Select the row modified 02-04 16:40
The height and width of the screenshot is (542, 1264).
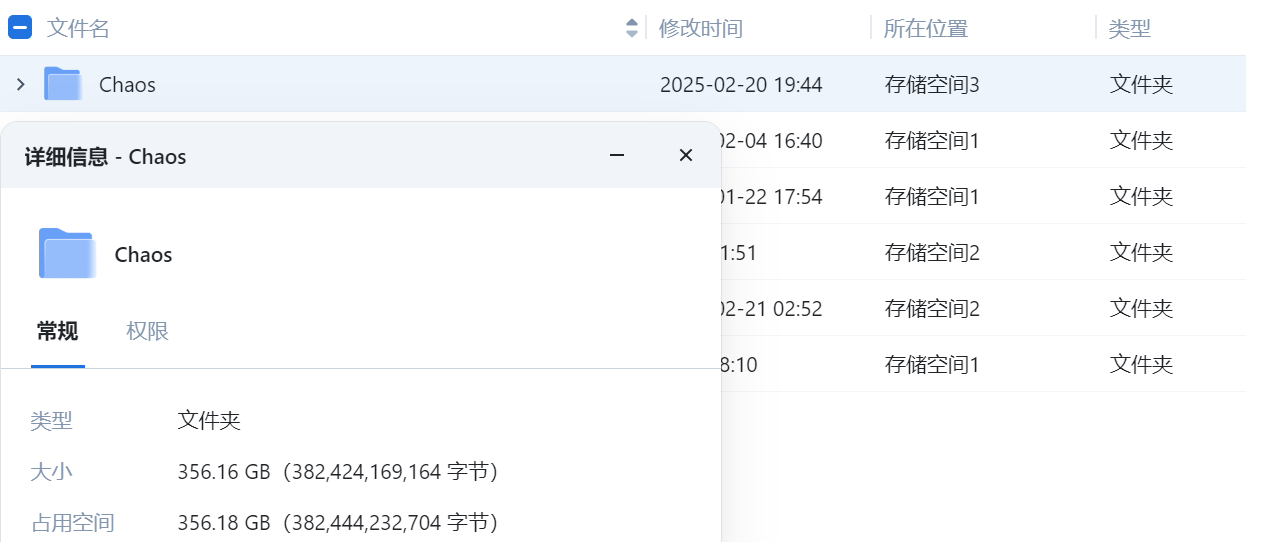[770, 140]
